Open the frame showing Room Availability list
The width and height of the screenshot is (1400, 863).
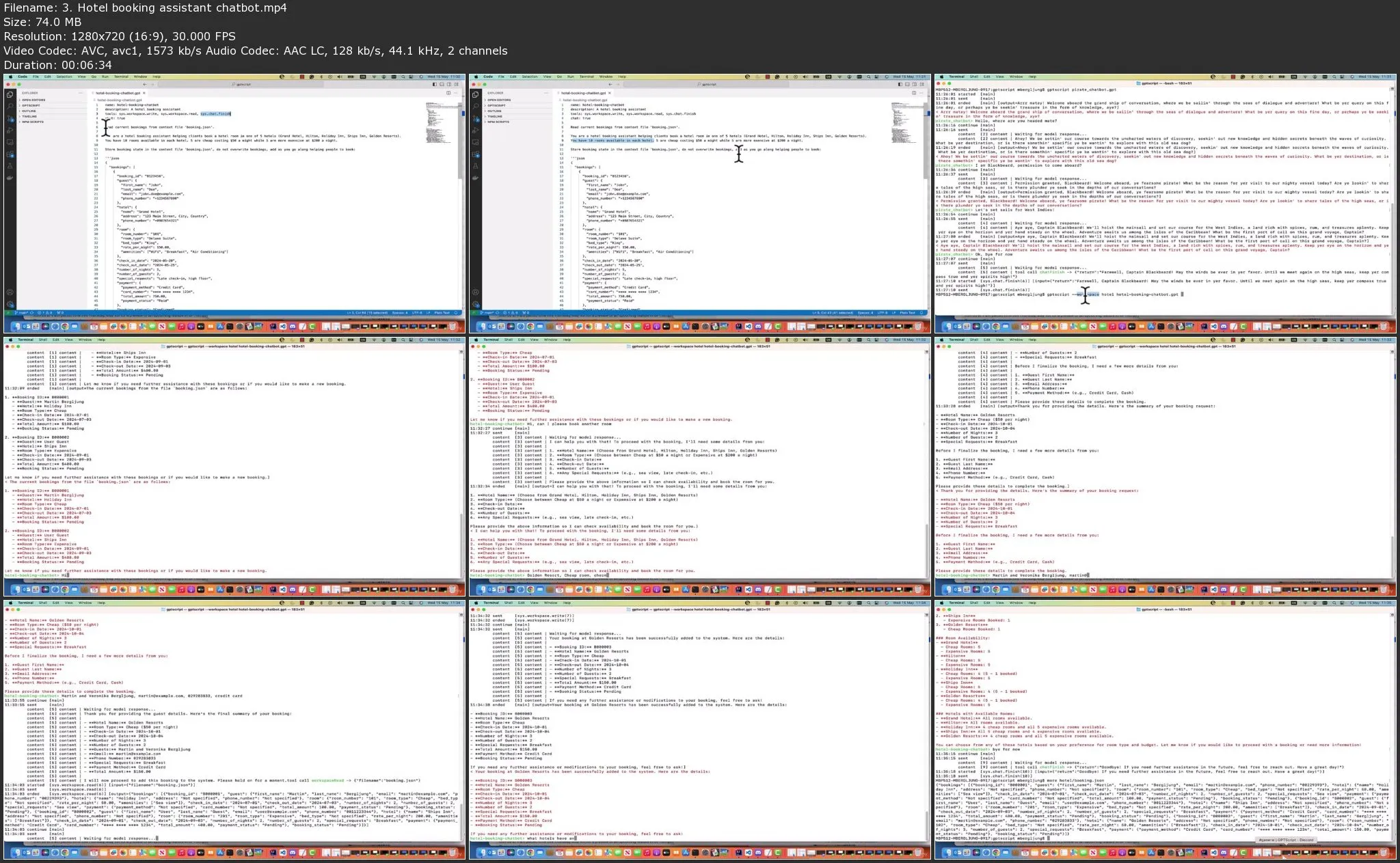(1165, 730)
